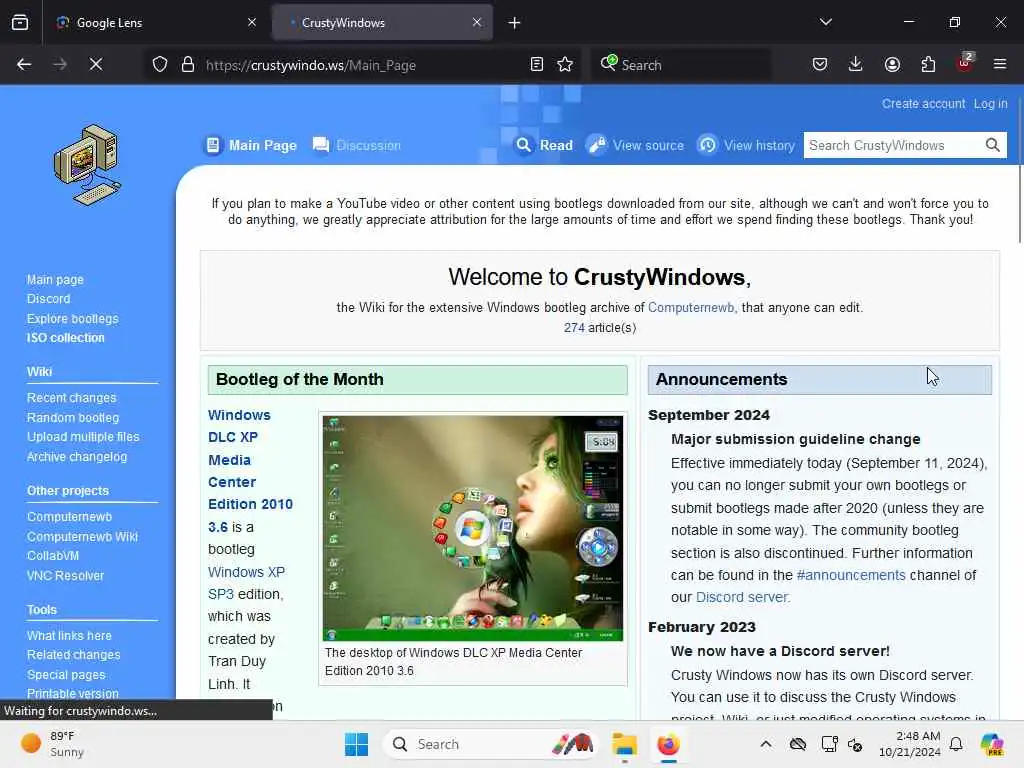Open Random bootleg link
Viewport: 1024px width, 768px height.
(x=72, y=417)
